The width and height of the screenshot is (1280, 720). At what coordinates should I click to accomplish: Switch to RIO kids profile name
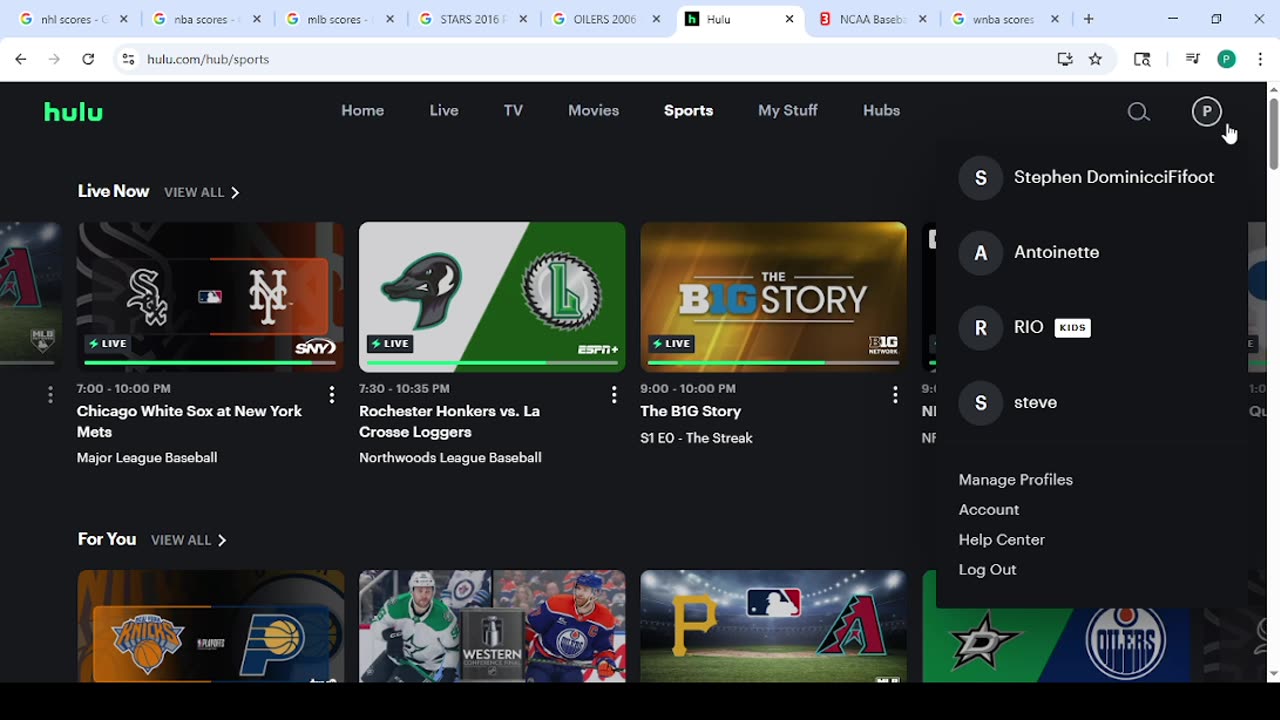[1028, 327]
